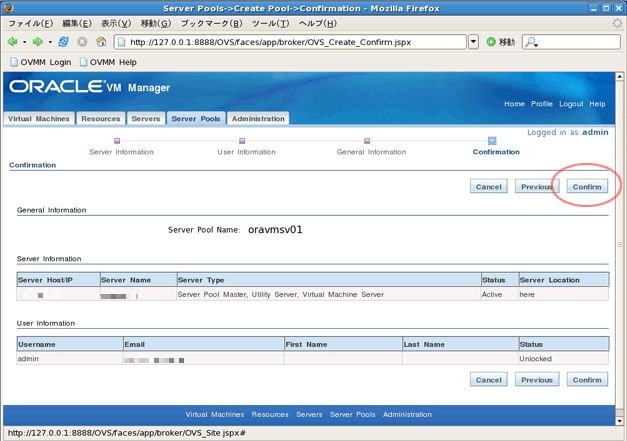Image resolution: width=627 pixels, height=441 pixels.
Task: Switch to the Administration tab
Action: [258, 119]
